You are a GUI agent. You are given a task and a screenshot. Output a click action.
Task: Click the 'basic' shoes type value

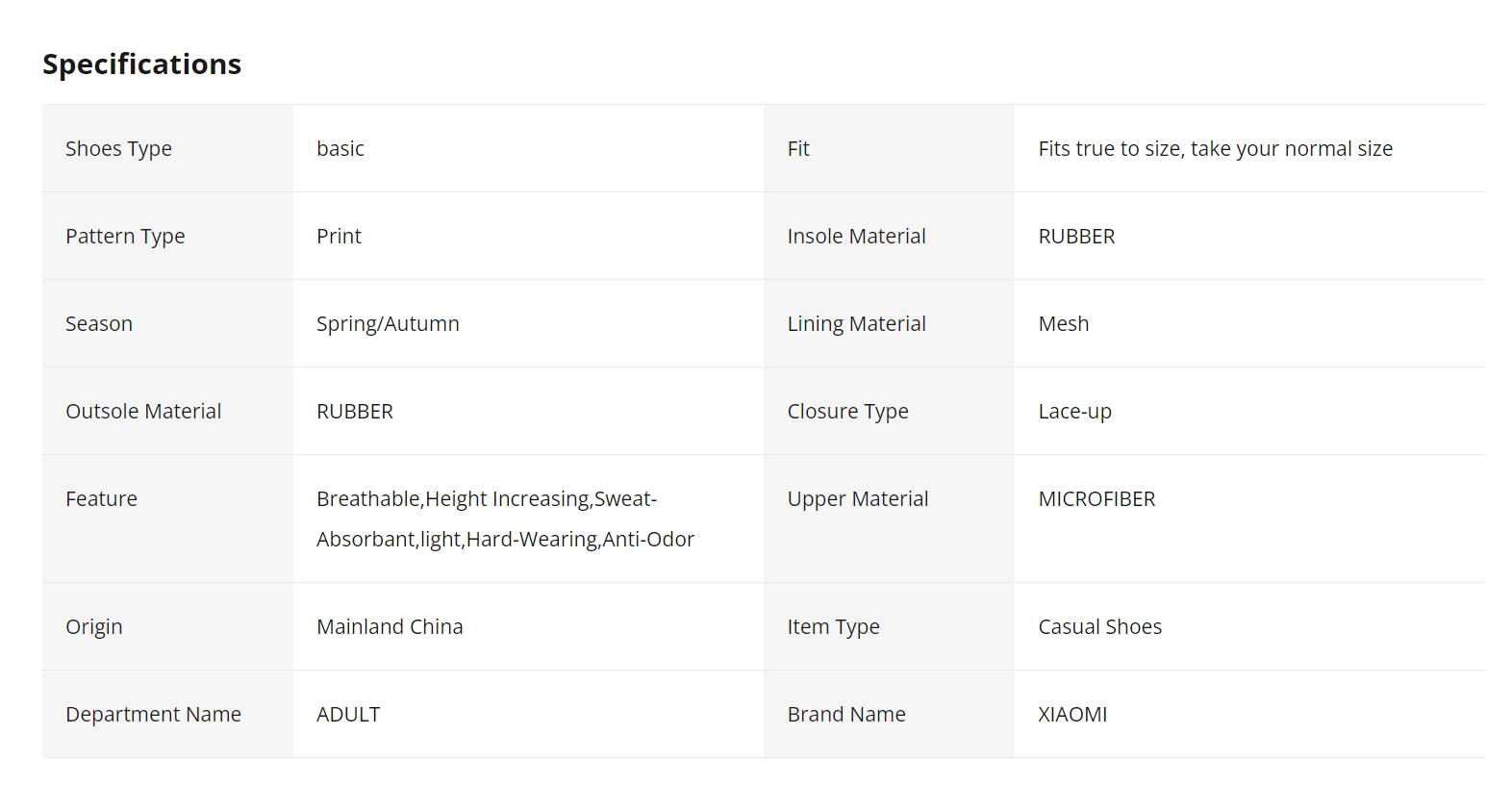pyautogui.click(x=340, y=148)
